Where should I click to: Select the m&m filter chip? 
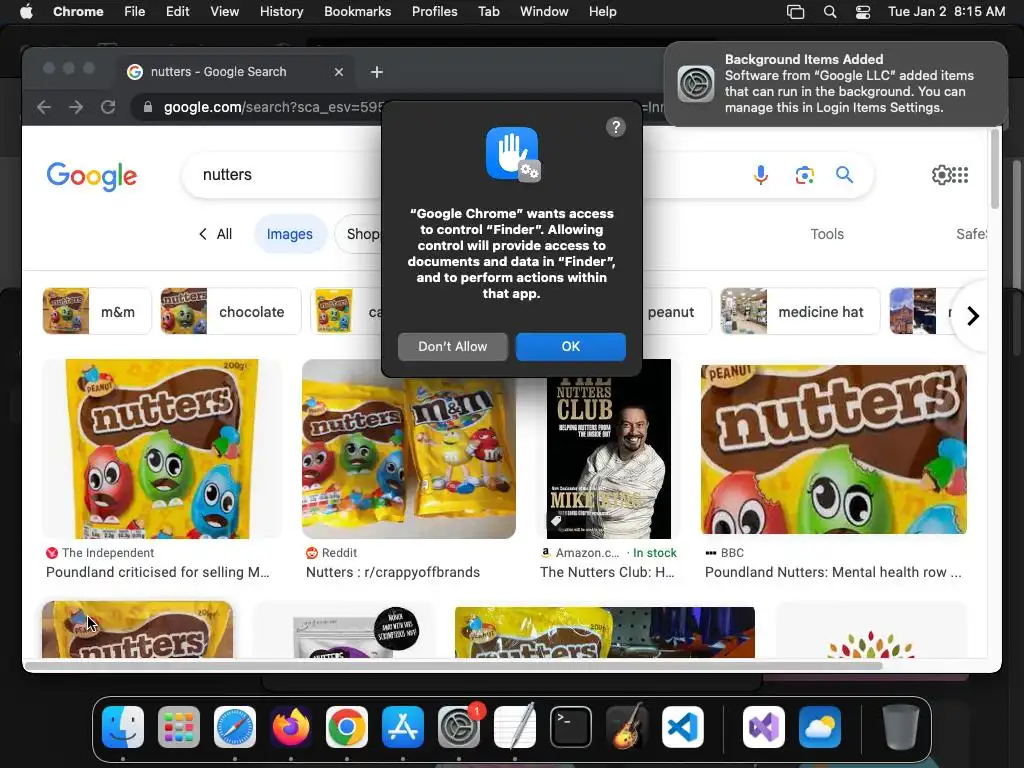(97, 312)
